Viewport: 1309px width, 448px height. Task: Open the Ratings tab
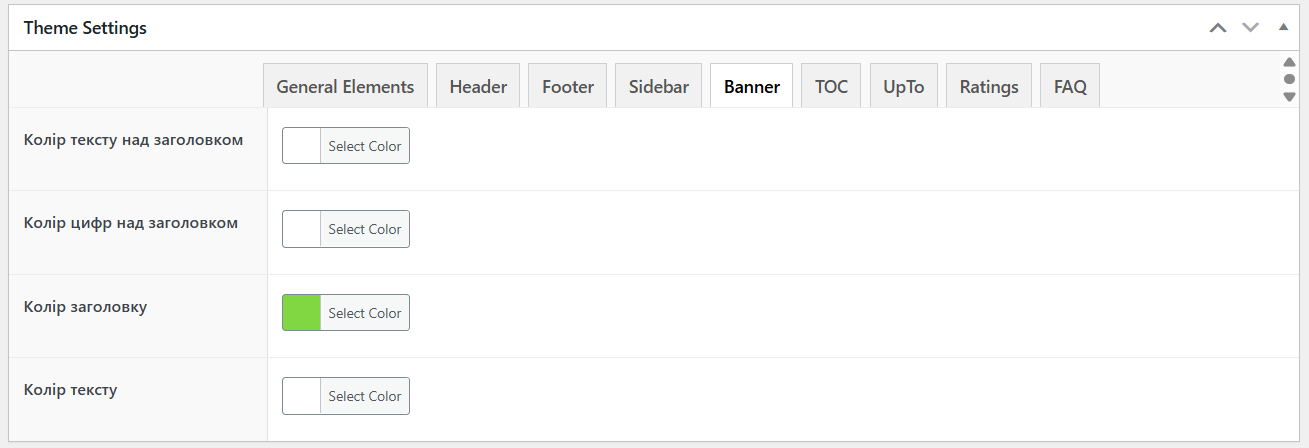click(x=988, y=87)
